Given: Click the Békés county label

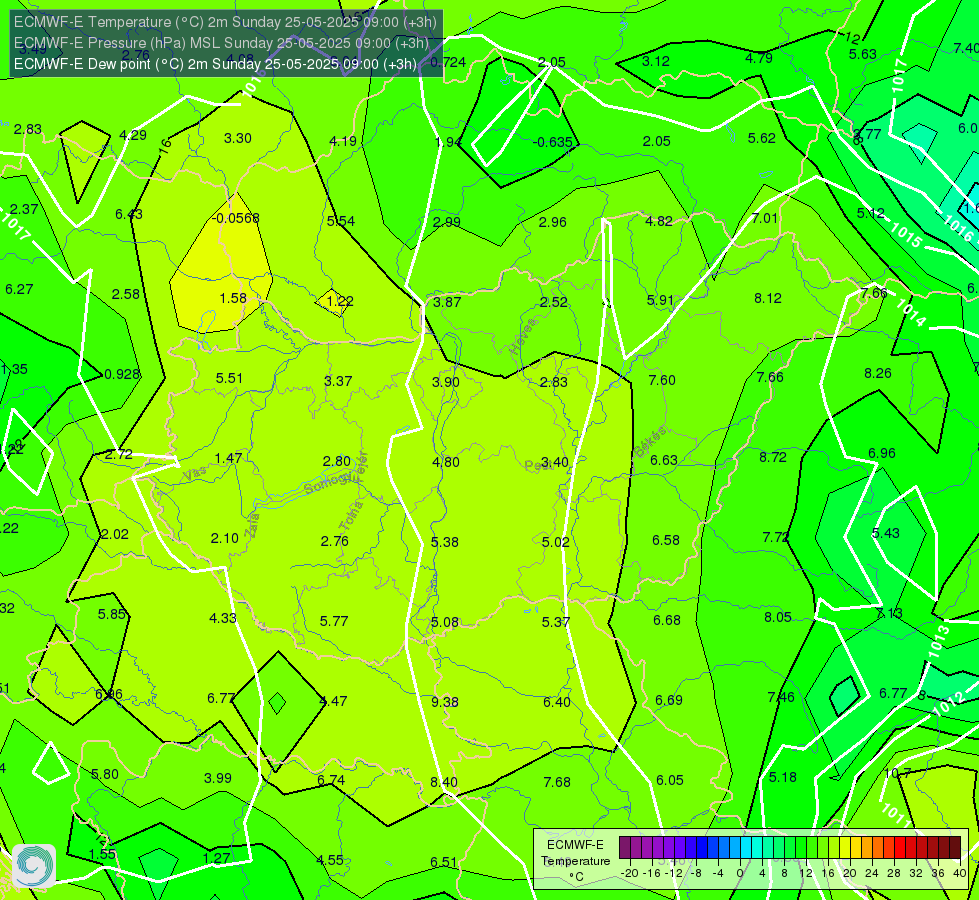Looking at the screenshot, I should tap(650, 442).
